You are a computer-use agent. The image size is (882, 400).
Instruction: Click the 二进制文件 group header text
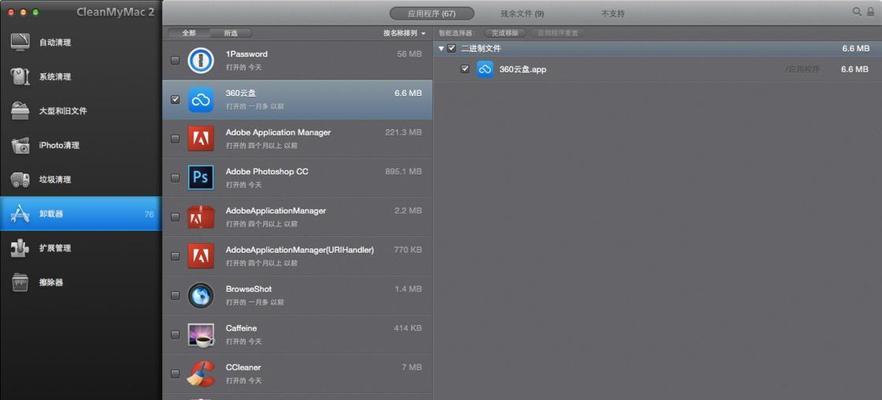(x=480, y=48)
